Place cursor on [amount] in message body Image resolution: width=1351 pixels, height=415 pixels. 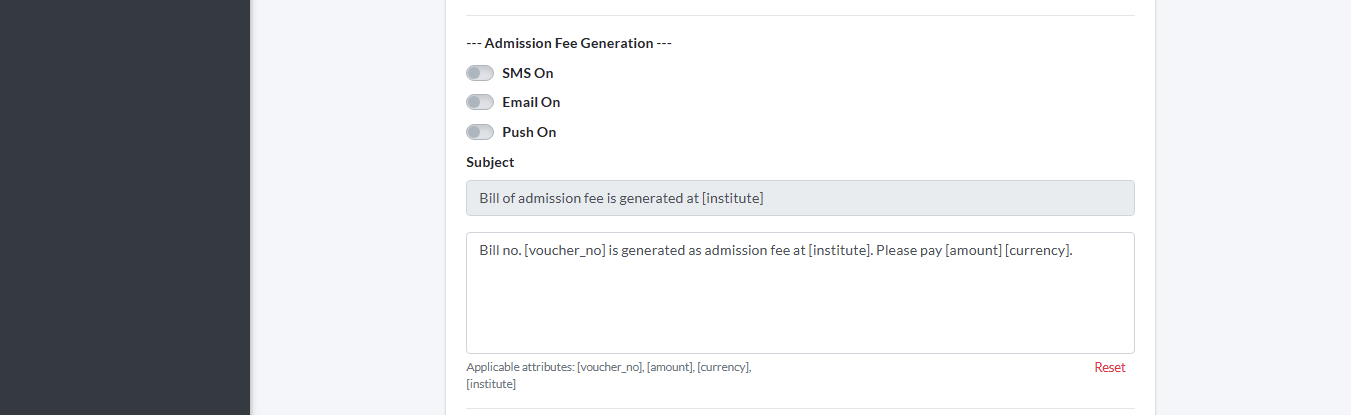tap(973, 250)
